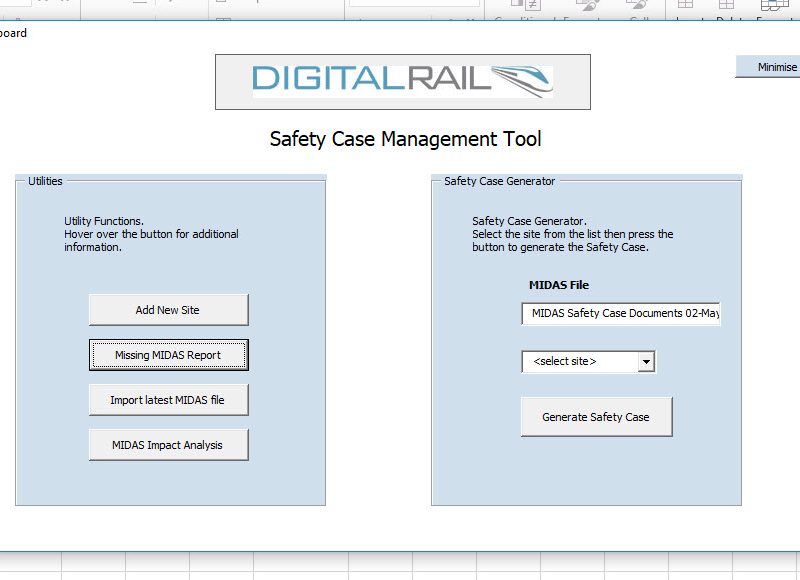Screen dimensions: 800x580
Task: Click the Utilities group label
Action: coord(45,181)
